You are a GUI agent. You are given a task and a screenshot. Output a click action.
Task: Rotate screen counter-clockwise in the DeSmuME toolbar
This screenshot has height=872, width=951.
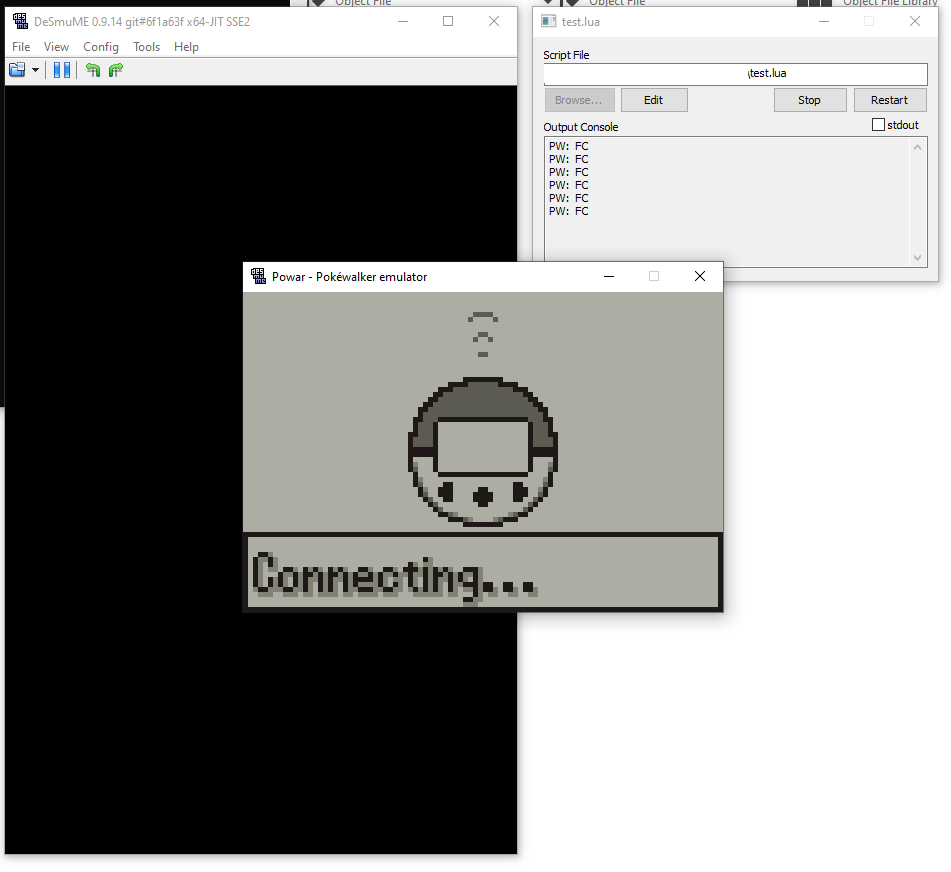click(x=93, y=70)
